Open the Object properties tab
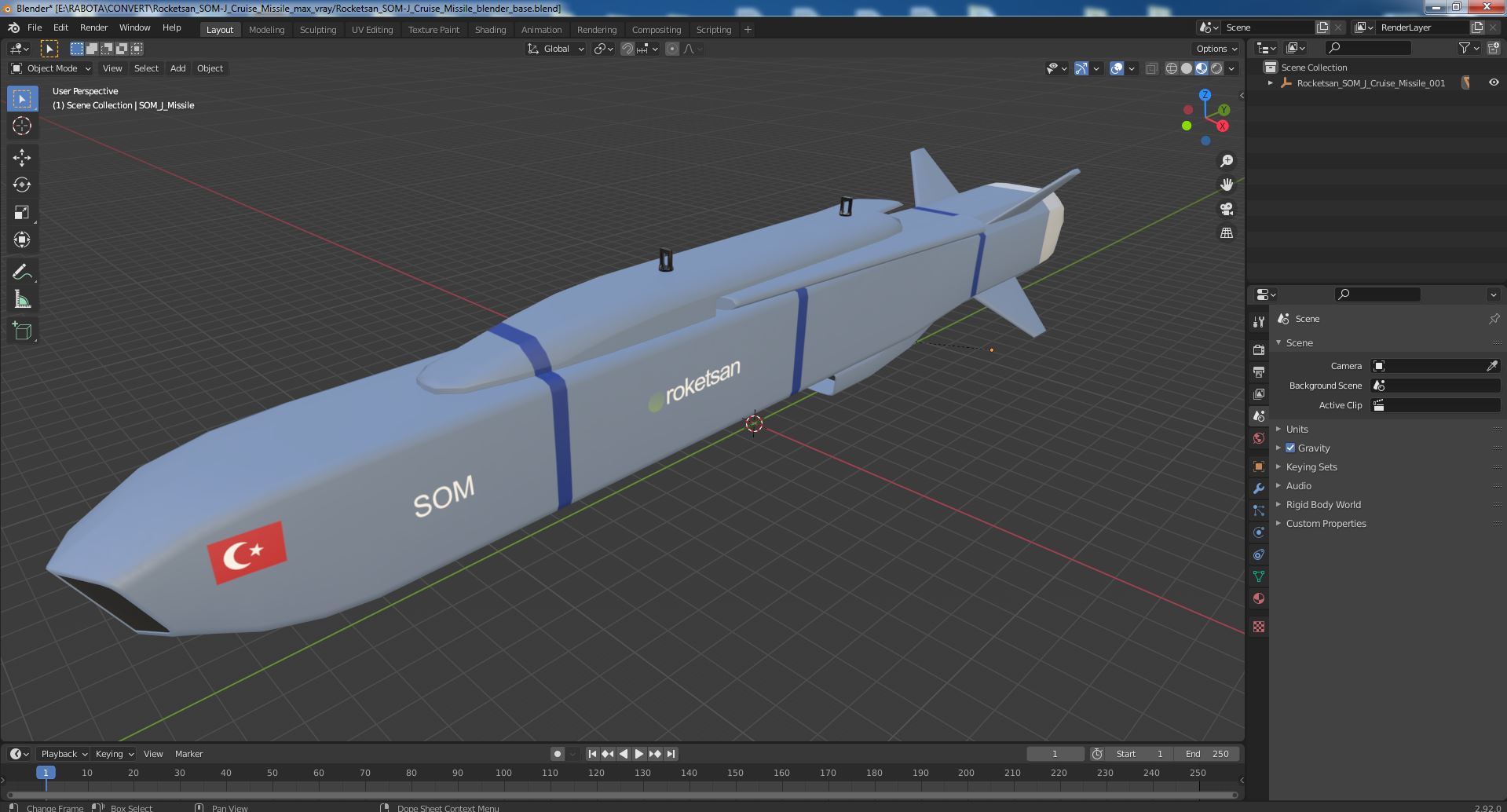 click(x=1259, y=466)
